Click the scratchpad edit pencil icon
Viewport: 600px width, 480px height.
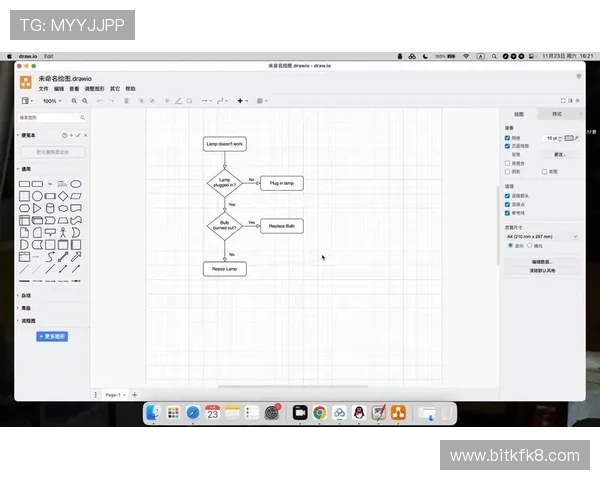tap(78, 136)
